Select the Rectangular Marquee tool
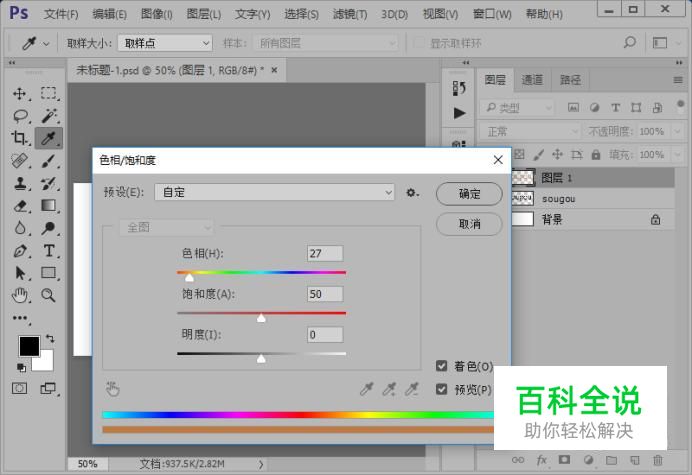The height and width of the screenshot is (475, 692). 49,93
